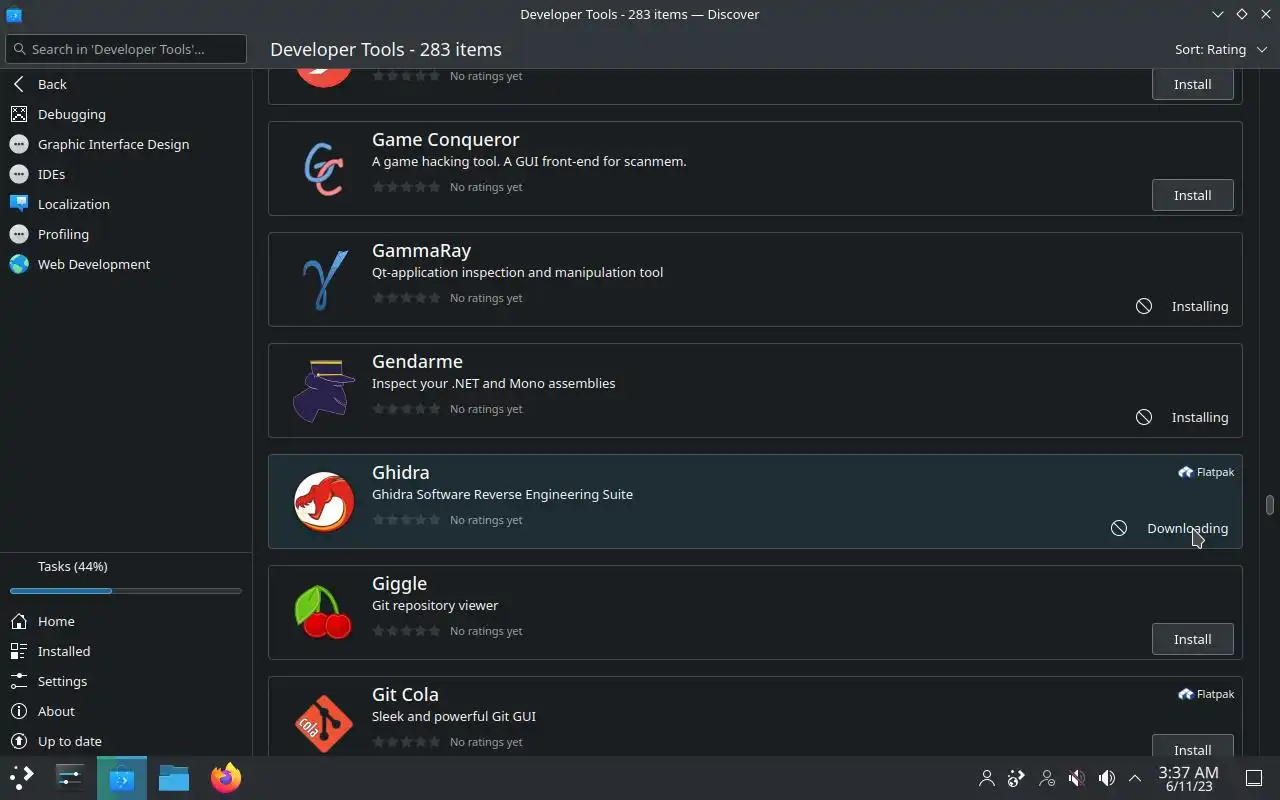Image resolution: width=1280 pixels, height=800 pixels.
Task: Click the Ghidra Flatpak source label
Action: [x=1205, y=472]
